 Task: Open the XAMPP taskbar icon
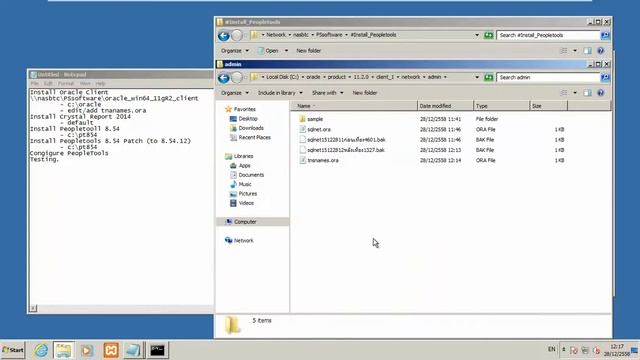coord(111,350)
